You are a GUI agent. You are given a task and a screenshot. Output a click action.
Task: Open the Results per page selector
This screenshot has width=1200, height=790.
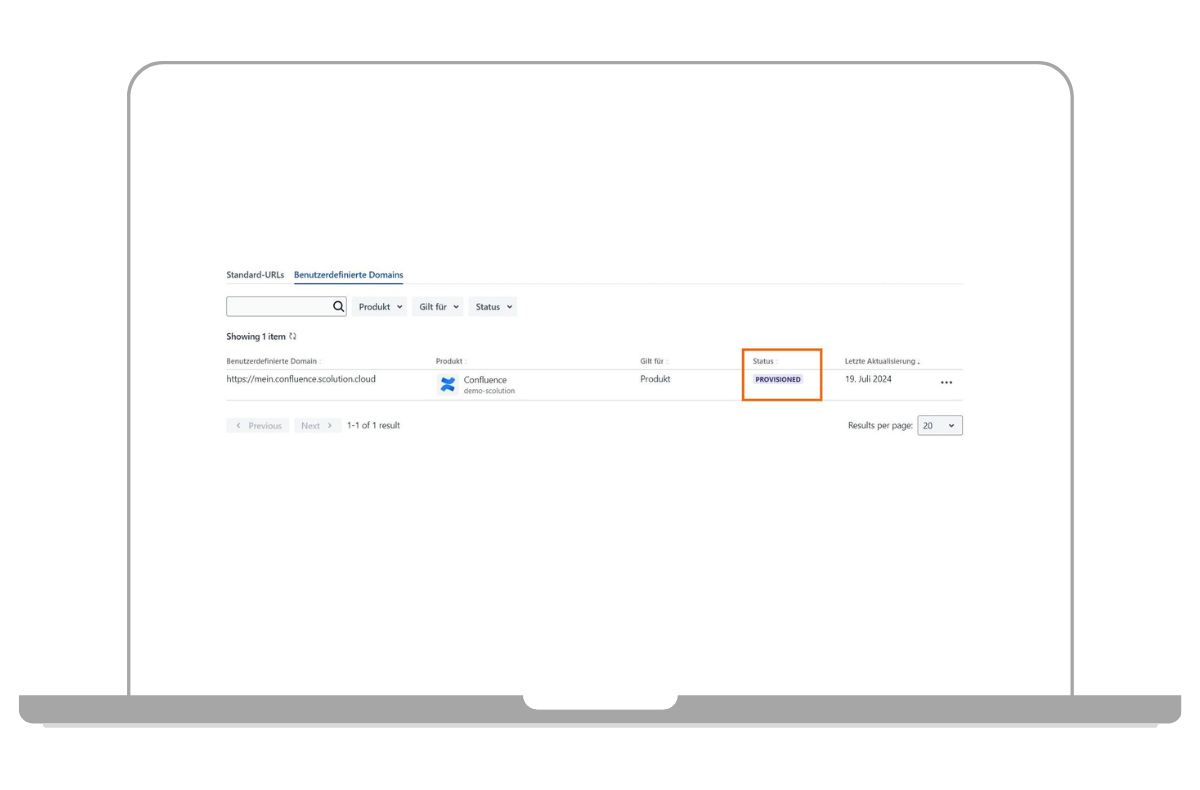[939, 425]
